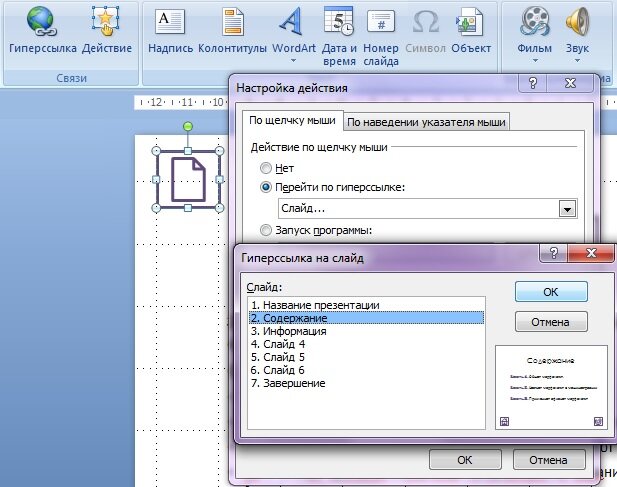Screen dimensions: 617x487
Task: Expand the Звук dropdown arrow
Action: 577,61
